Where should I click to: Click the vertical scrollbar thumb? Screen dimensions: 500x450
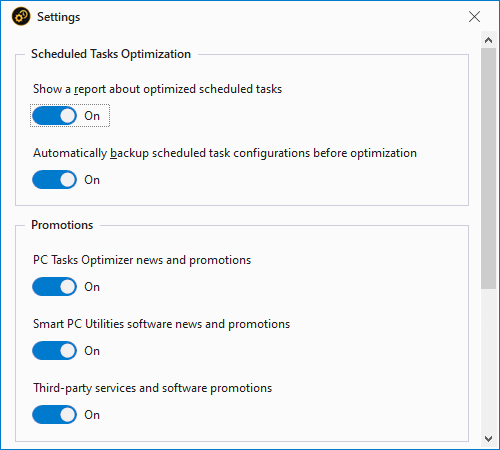point(488,168)
